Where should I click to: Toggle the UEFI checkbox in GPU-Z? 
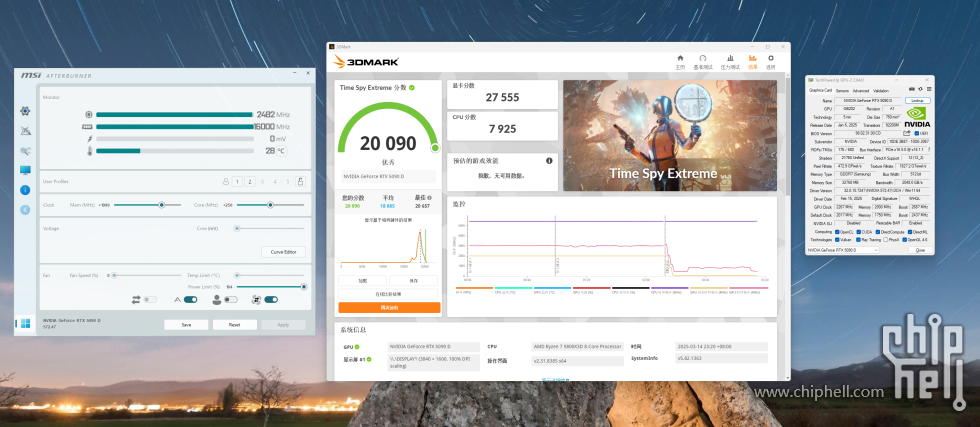917,133
